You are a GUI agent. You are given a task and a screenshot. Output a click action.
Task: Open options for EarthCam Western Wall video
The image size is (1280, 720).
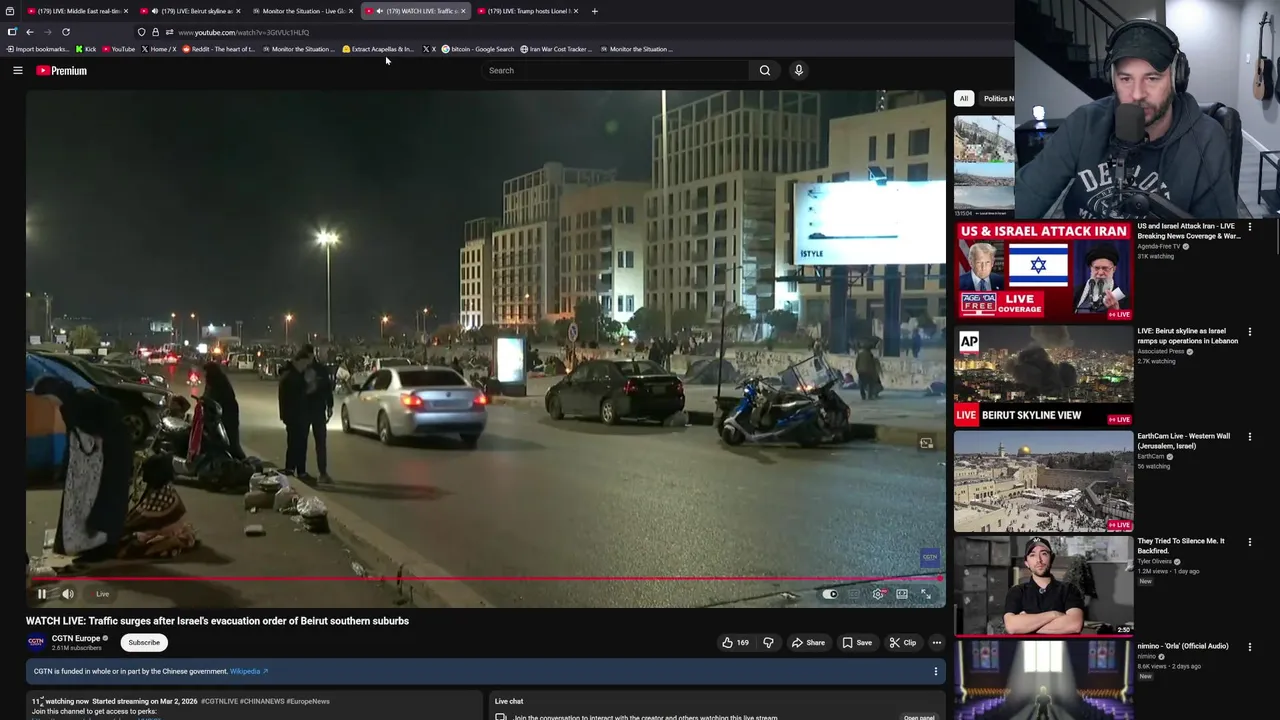click(1249, 437)
